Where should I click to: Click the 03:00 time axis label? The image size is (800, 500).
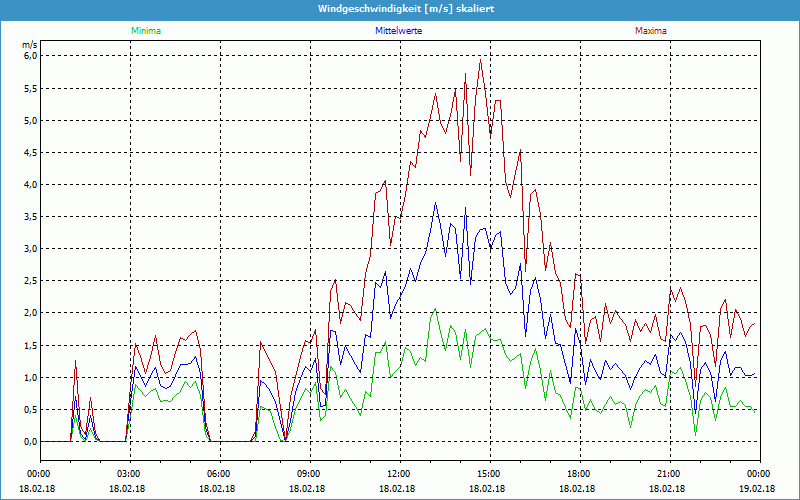pos(130,474)
